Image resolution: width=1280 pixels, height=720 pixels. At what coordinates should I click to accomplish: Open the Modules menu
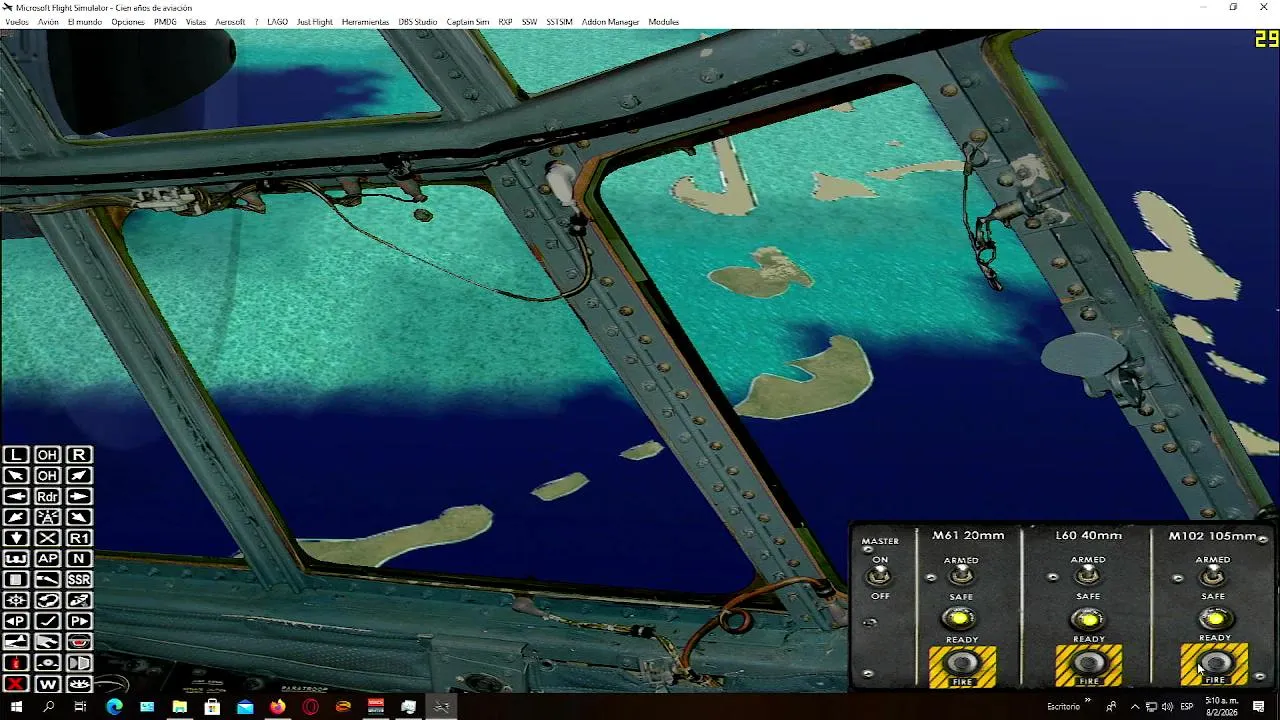[x=663, y=22]
